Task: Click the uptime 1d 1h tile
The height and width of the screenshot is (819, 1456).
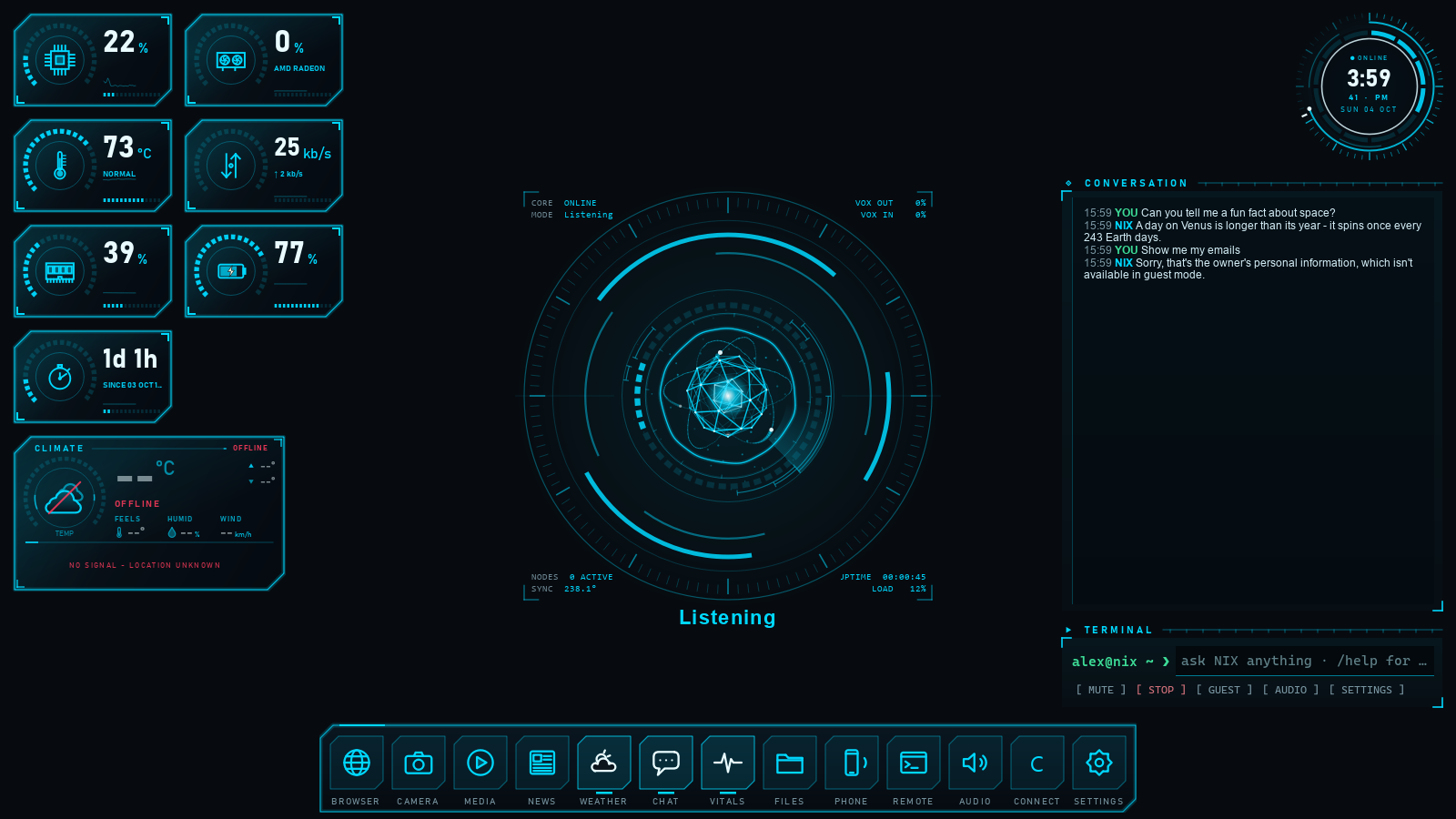Action: point(93,377)
